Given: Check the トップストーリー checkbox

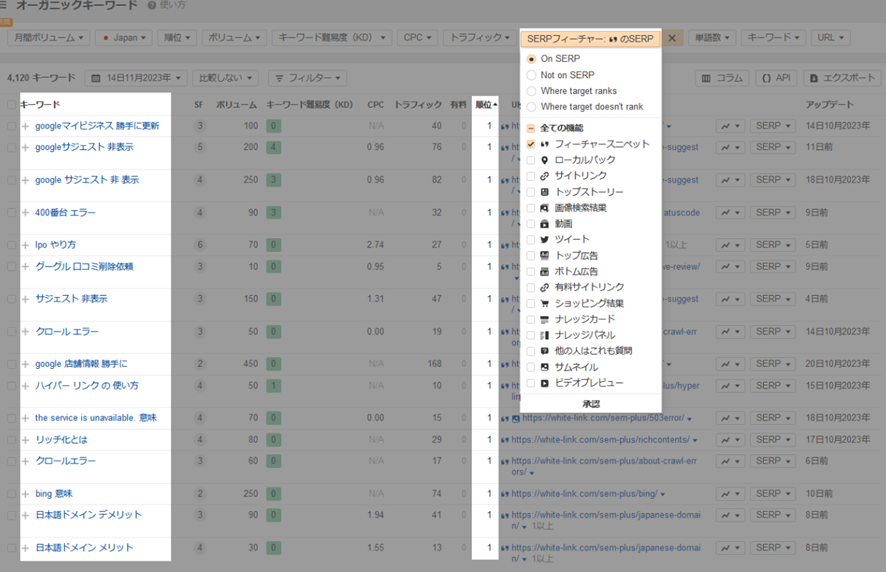Looking at the screenshot, I should tap(531, 192).
